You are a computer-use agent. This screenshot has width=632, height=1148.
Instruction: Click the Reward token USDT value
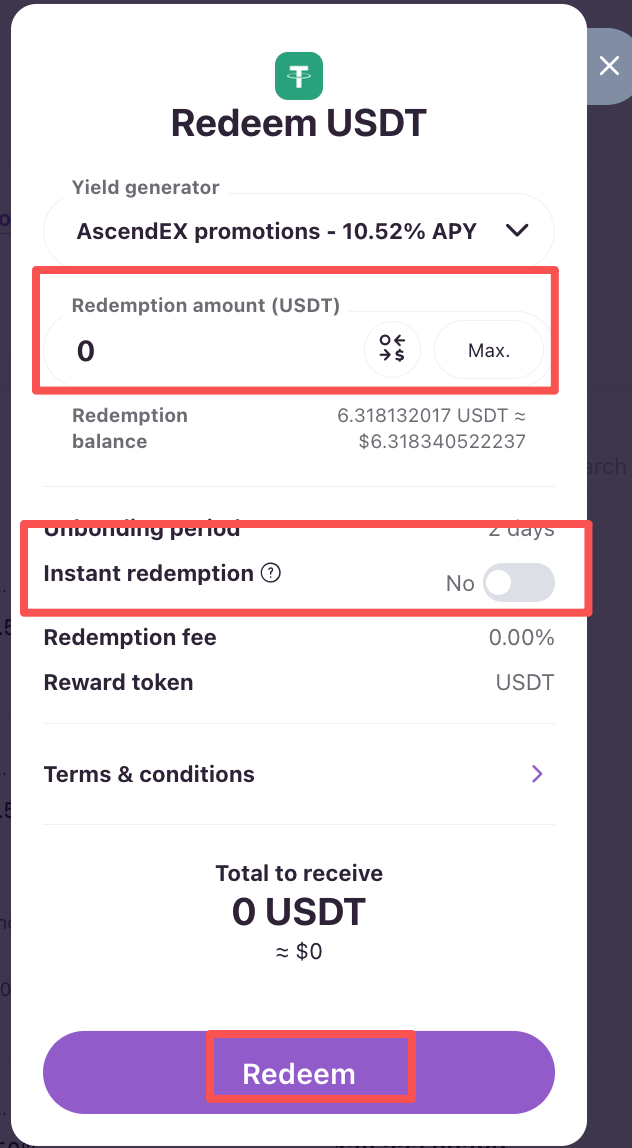[x=525, y=683]
